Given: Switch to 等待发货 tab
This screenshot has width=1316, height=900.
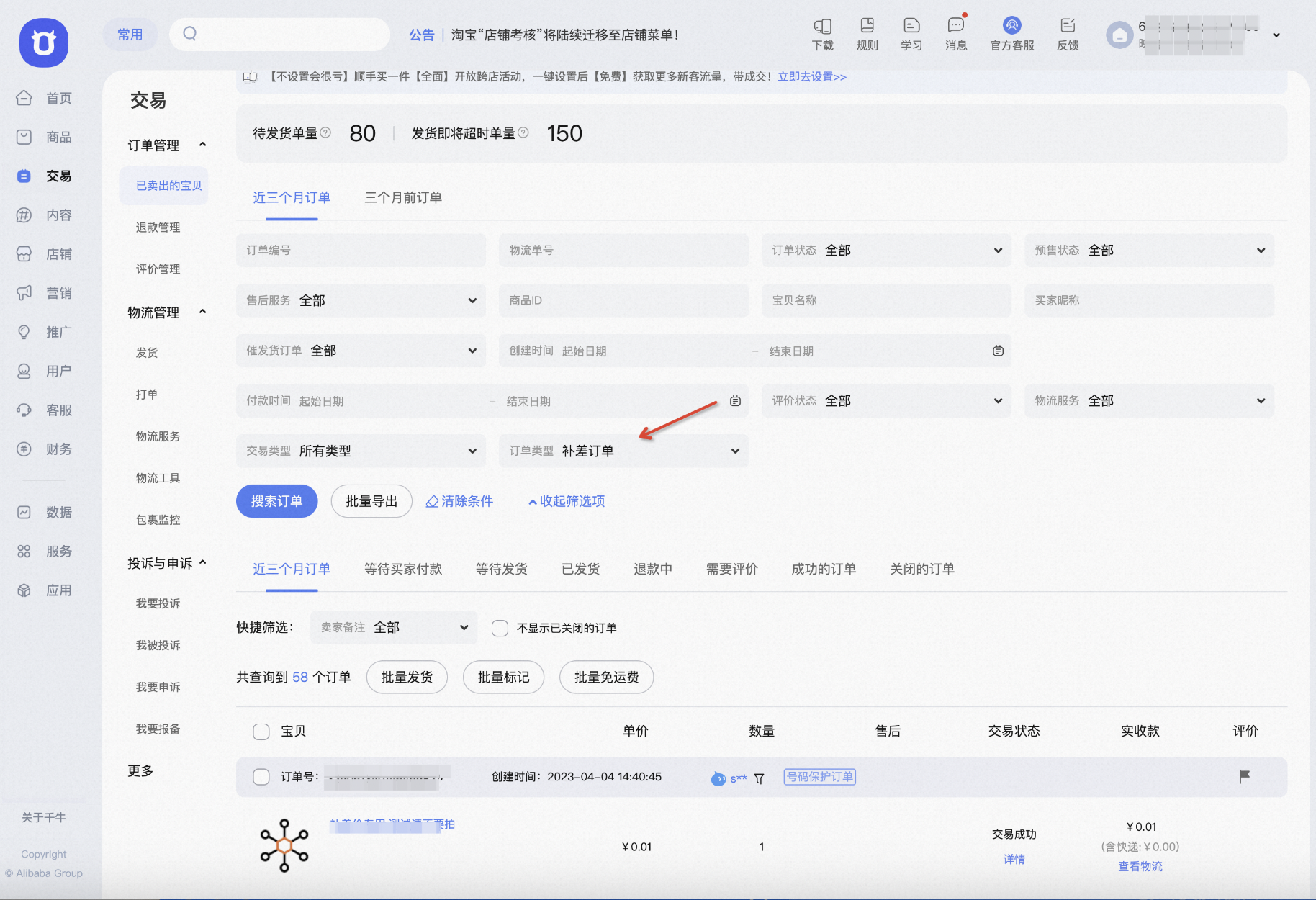Looking at the screenshot, I should coord(502,569).
